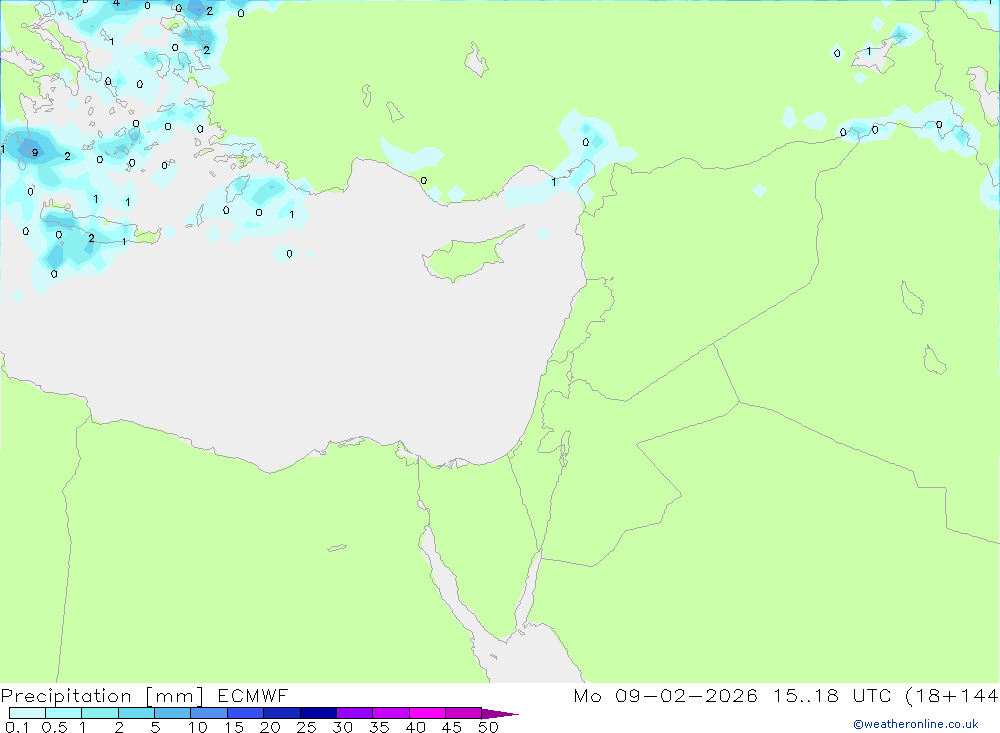Click the 2–5 mm legend color swatch
The width and height of the screenshot is (1000, 733).
pos(136,713)
